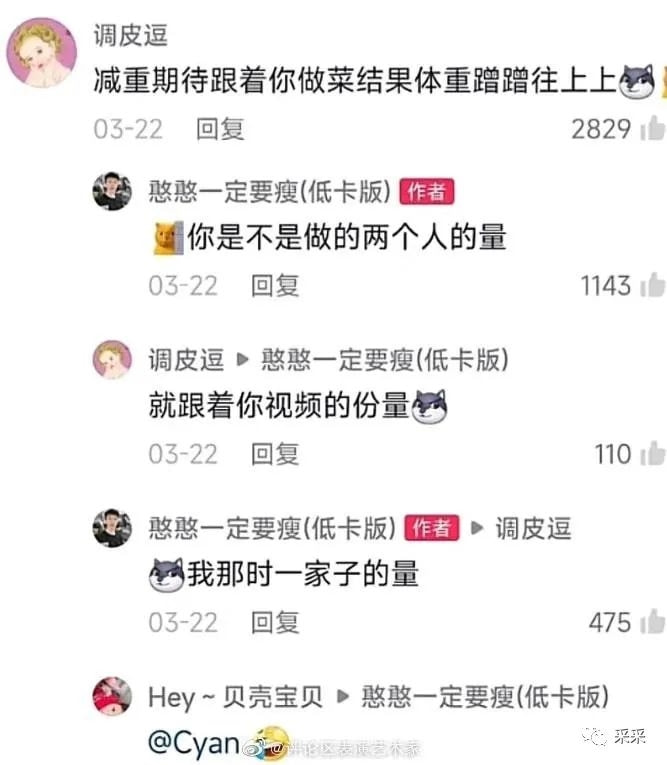The width and height of the screenshot is (667, 765).
Task: Open the author's avatar on first reply
Action: (x=112, y=191)
